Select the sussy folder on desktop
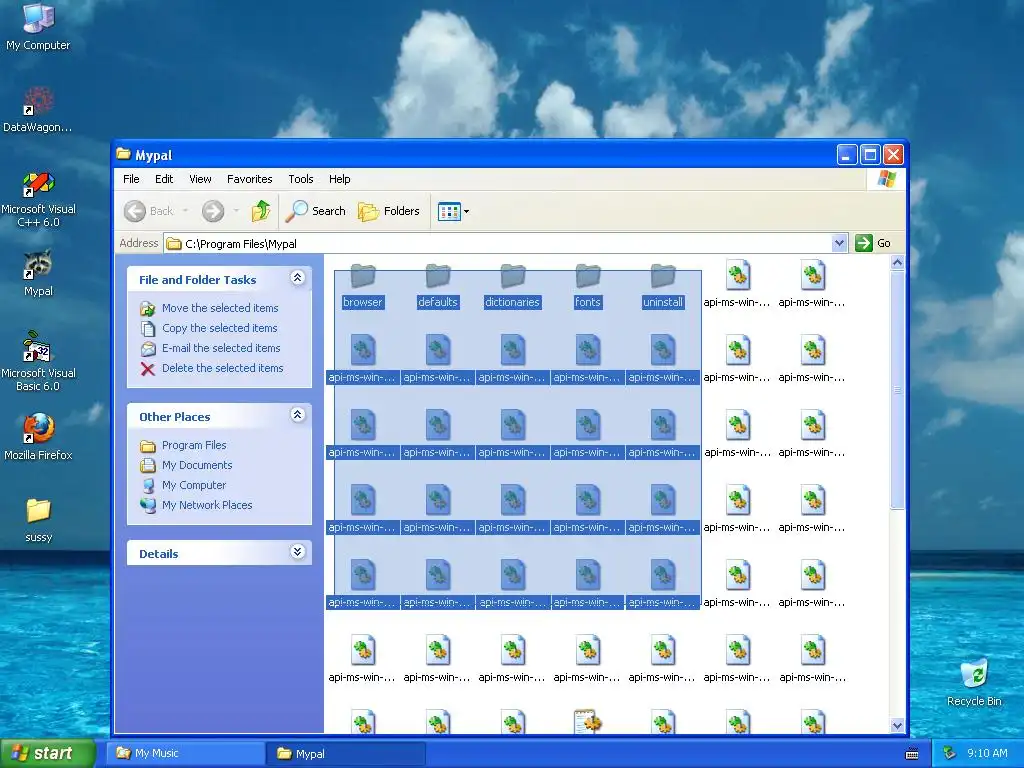The image size is (1024, 768). [x=38, y=520]
